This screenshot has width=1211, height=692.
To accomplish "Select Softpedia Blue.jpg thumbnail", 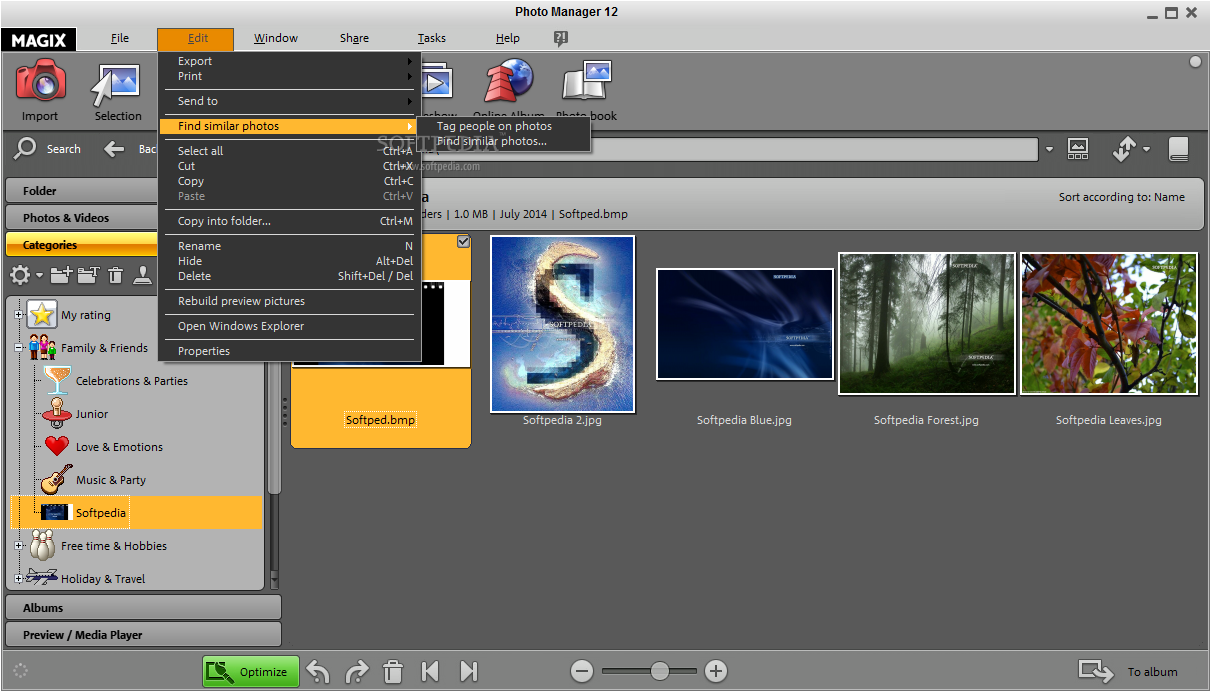I will [744, 324].
